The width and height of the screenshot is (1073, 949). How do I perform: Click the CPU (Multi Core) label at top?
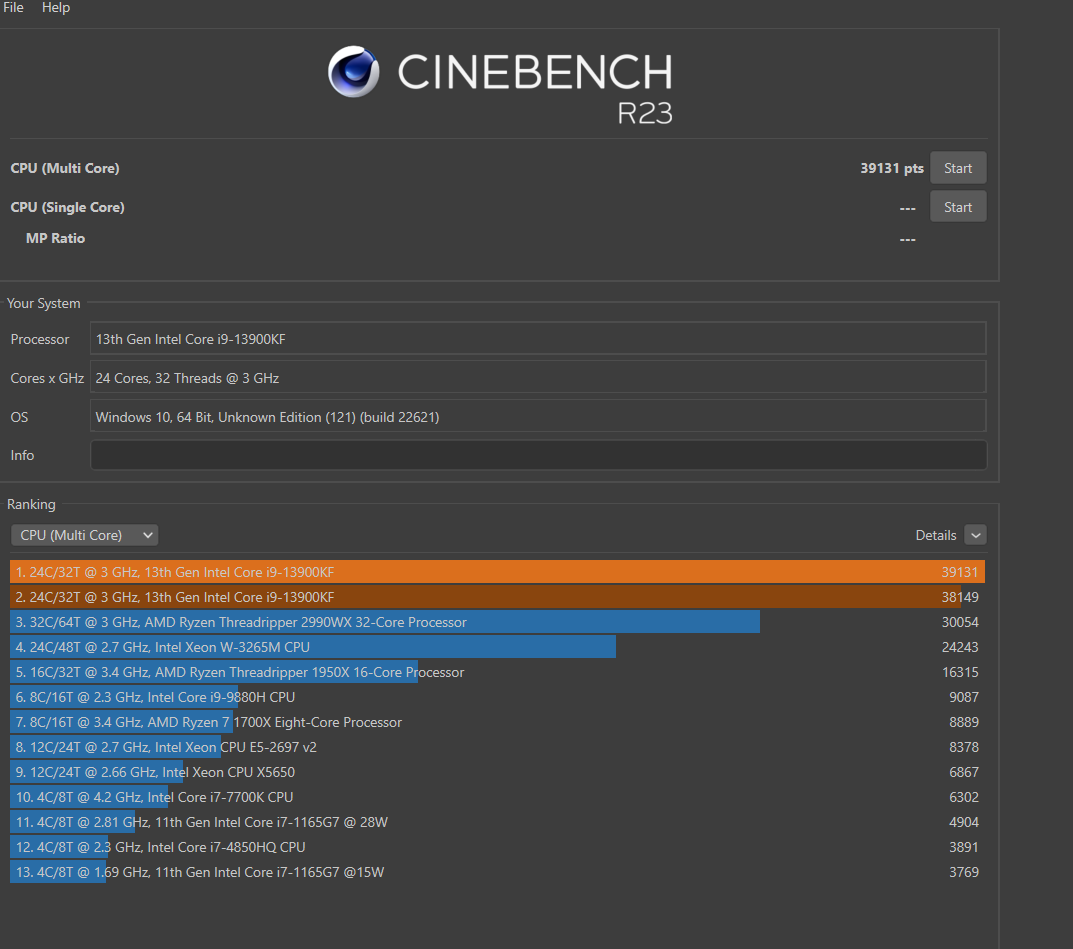pos(65,168)
